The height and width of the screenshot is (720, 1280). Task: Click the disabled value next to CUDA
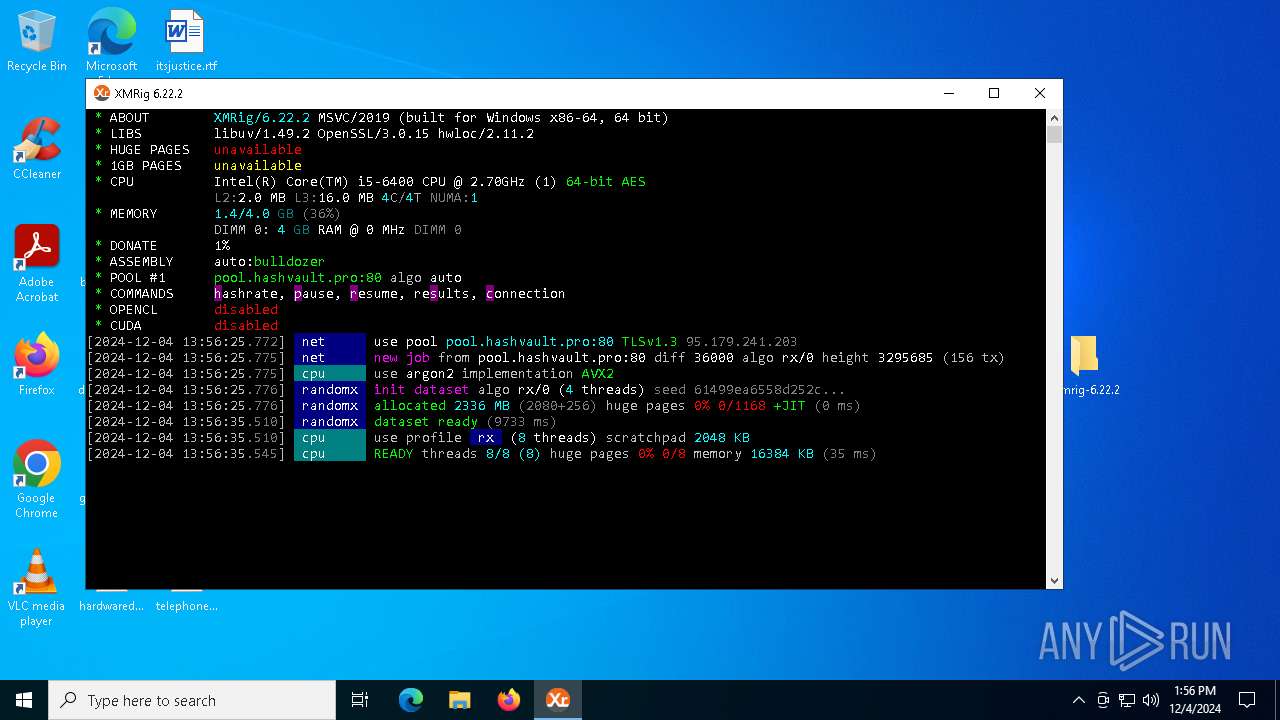tap(246, 326)
